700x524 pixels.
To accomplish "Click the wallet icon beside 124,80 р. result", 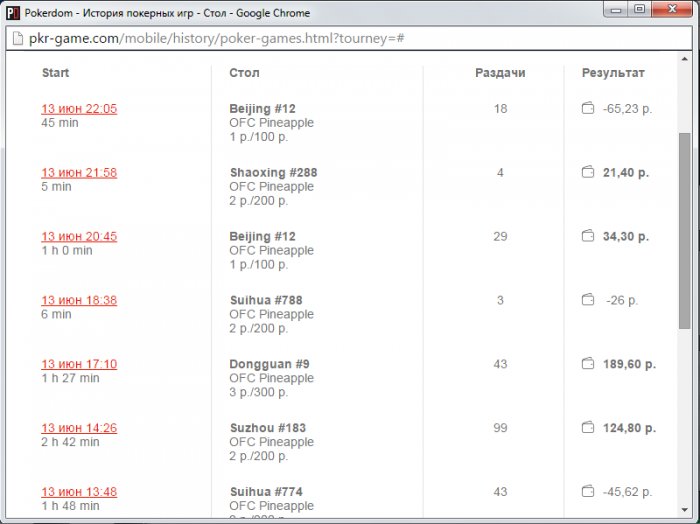I will [x=588, y=428].
